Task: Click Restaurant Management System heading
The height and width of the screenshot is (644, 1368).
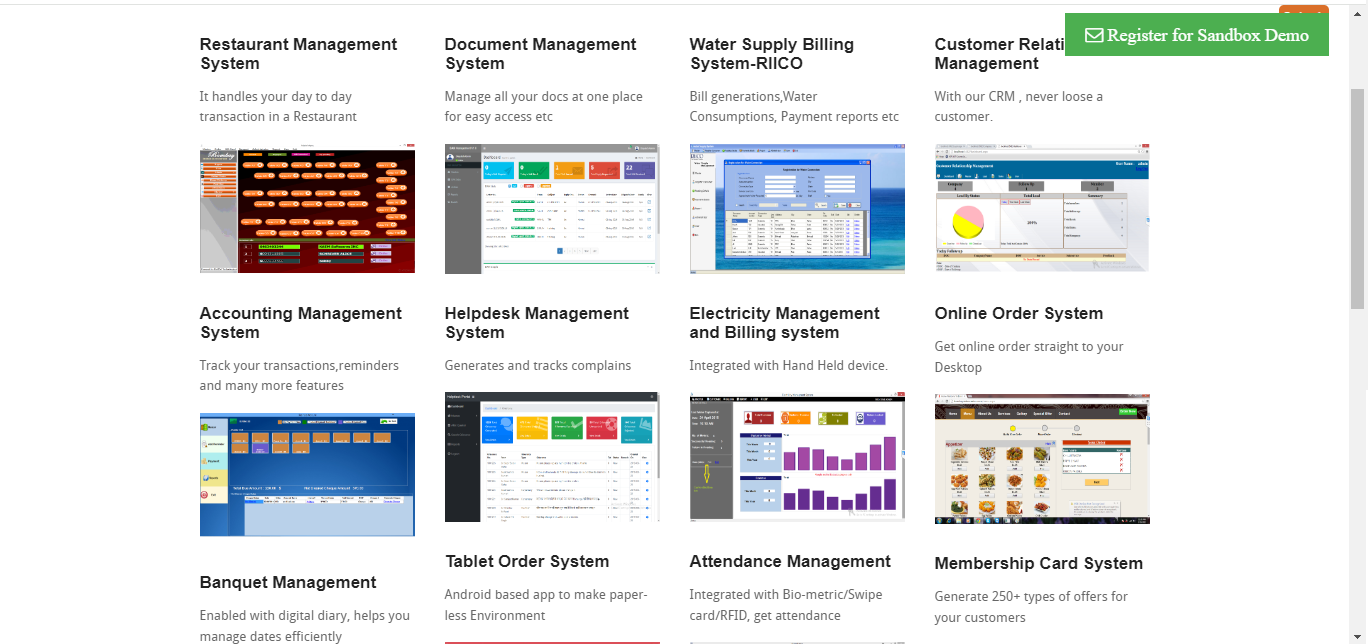Action: click(298, 54)
